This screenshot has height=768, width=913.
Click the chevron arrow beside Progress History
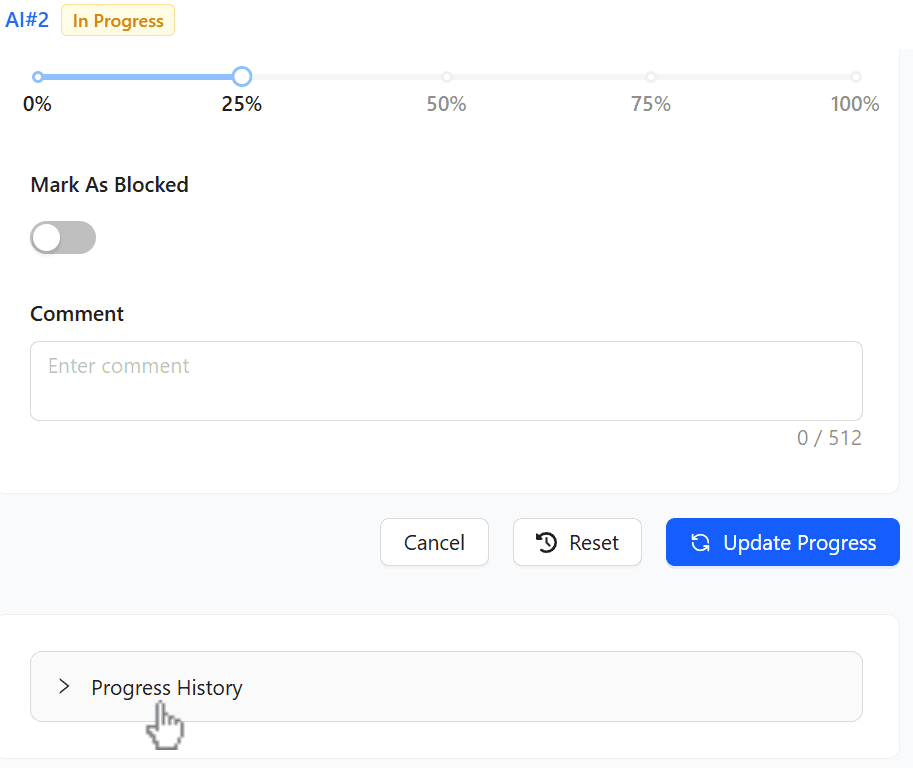[x=64, y=686]
